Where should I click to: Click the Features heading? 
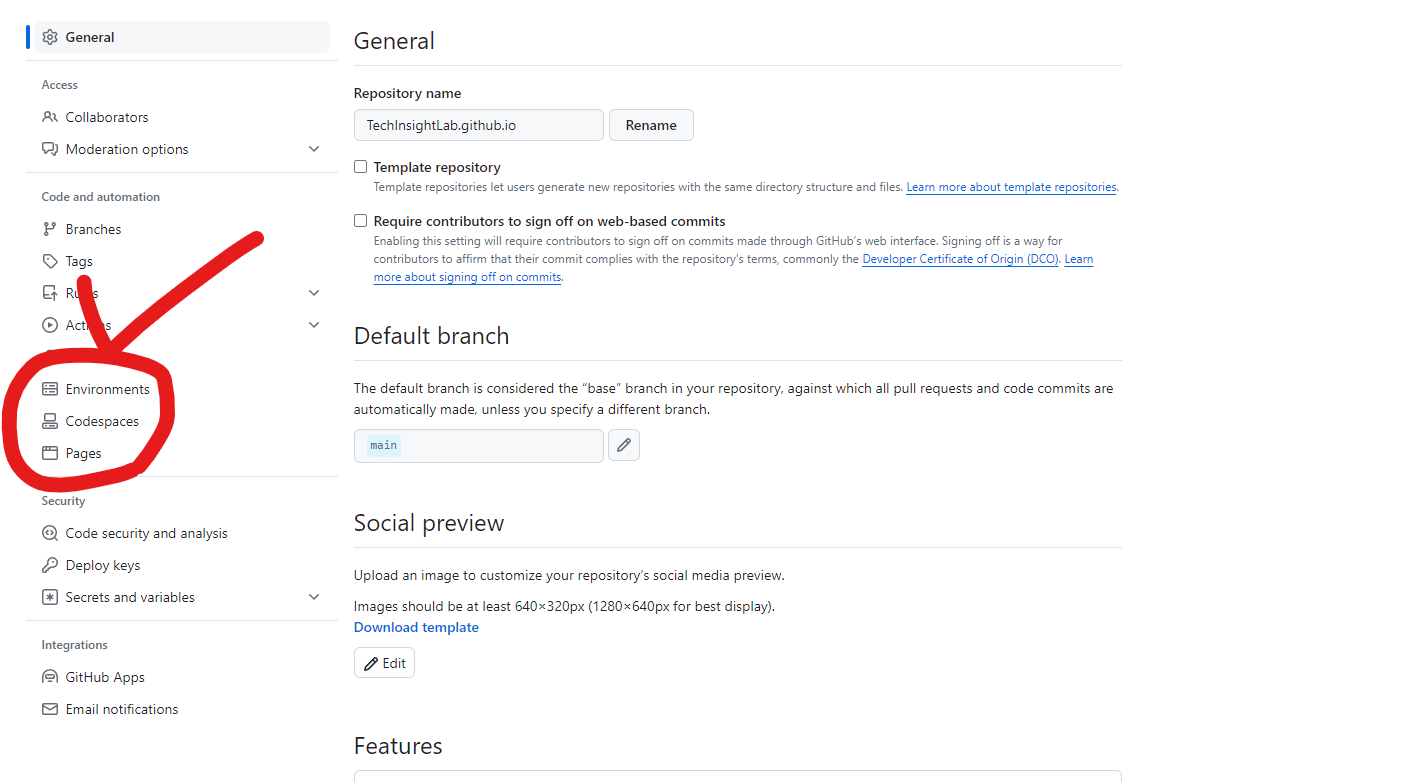click(398, 746)
